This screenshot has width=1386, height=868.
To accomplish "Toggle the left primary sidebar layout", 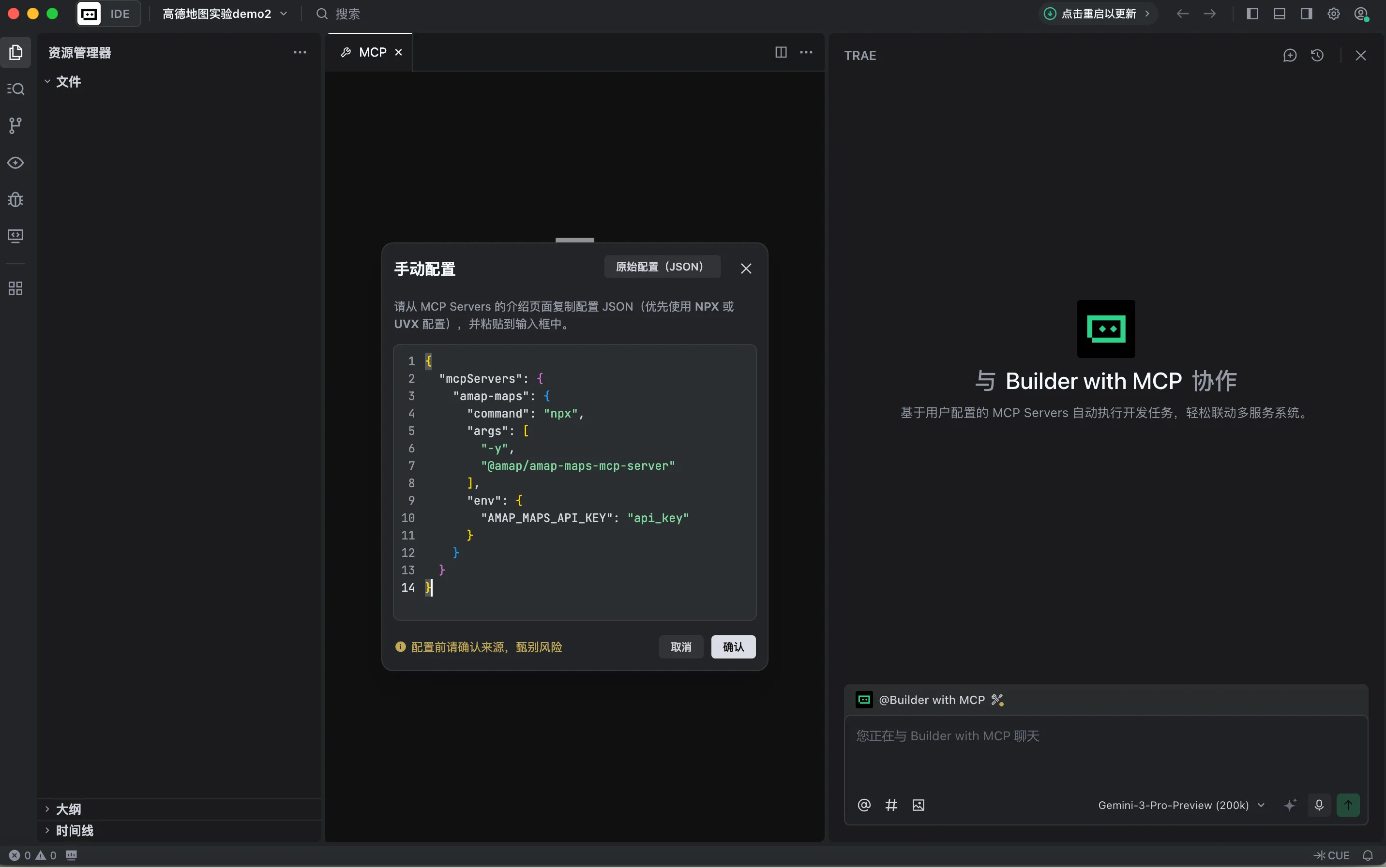I will [x=1252, y=14].
